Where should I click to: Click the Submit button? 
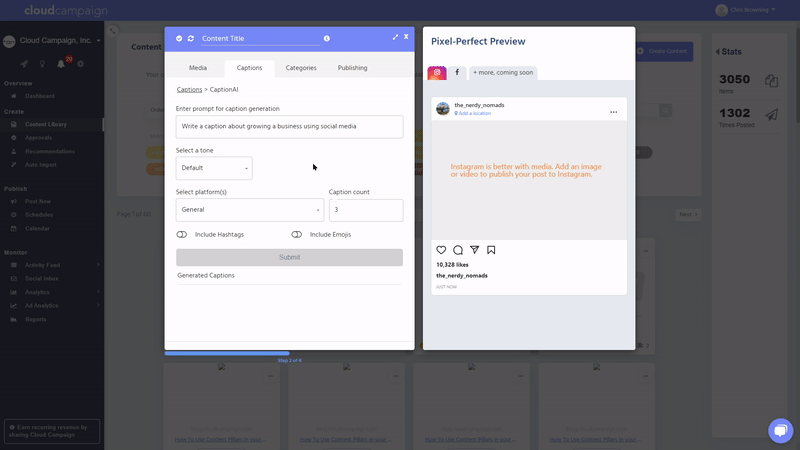coord(289,258)
